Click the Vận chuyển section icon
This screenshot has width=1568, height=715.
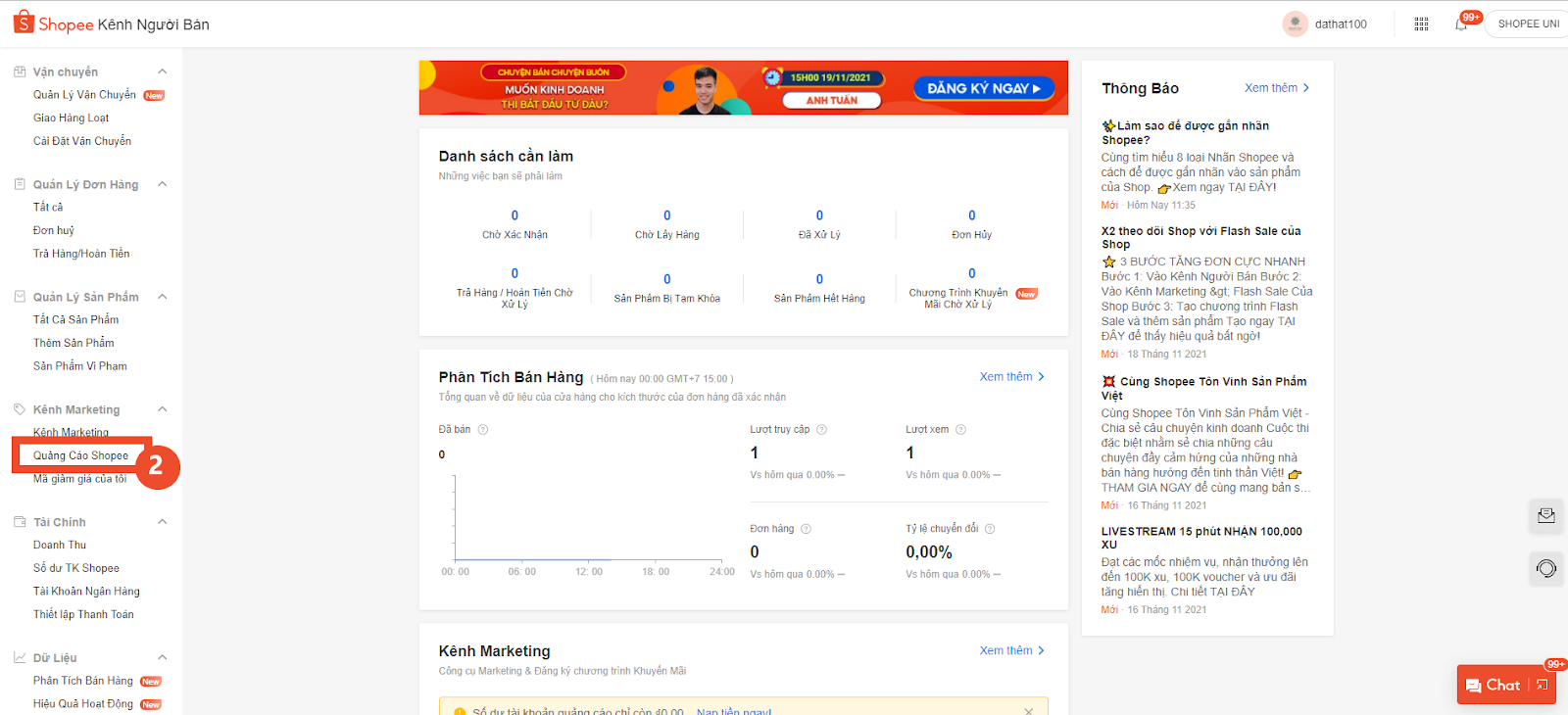click(x=20, y=71)
